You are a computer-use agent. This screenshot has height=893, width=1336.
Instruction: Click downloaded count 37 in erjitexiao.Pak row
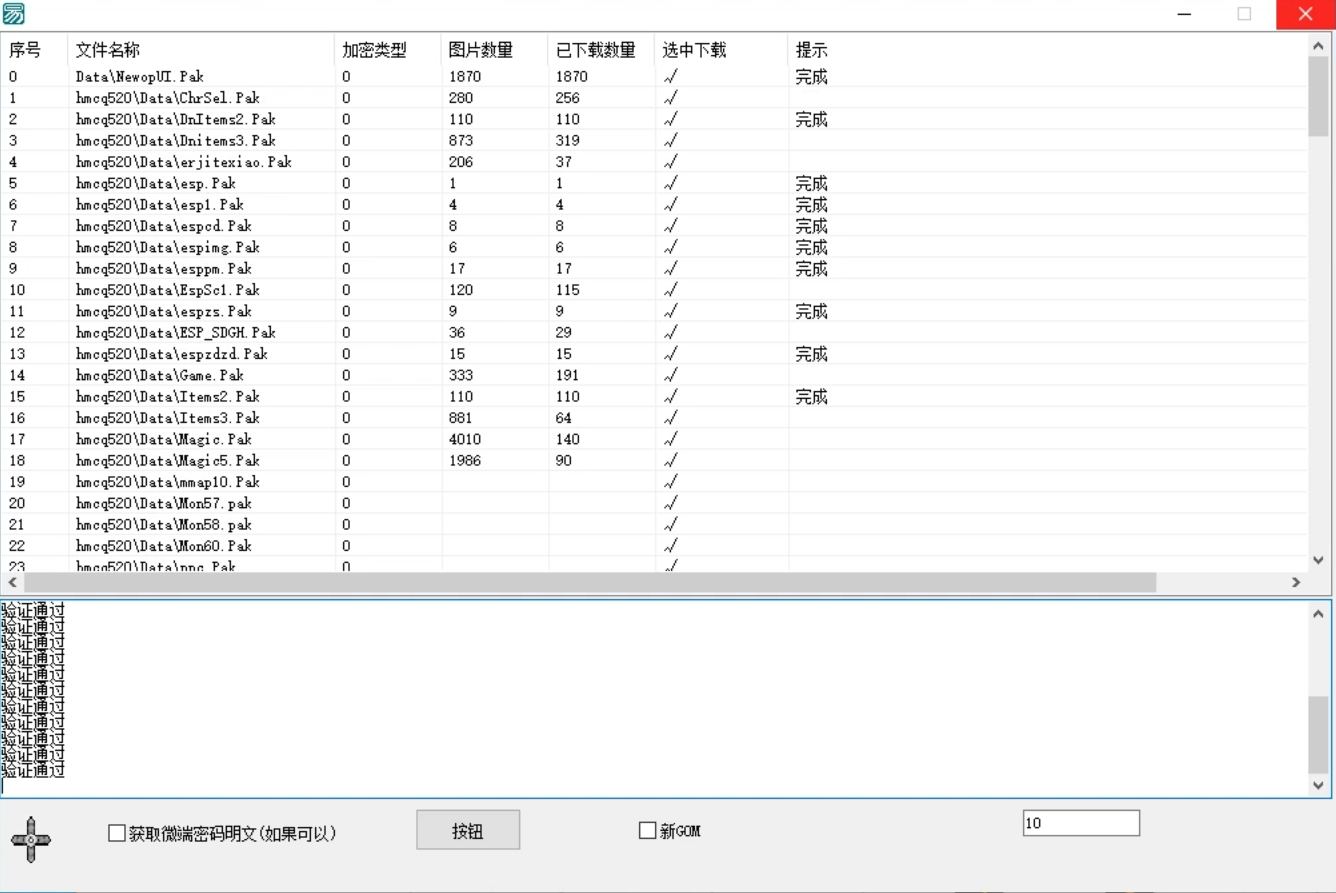coord(564,162)
